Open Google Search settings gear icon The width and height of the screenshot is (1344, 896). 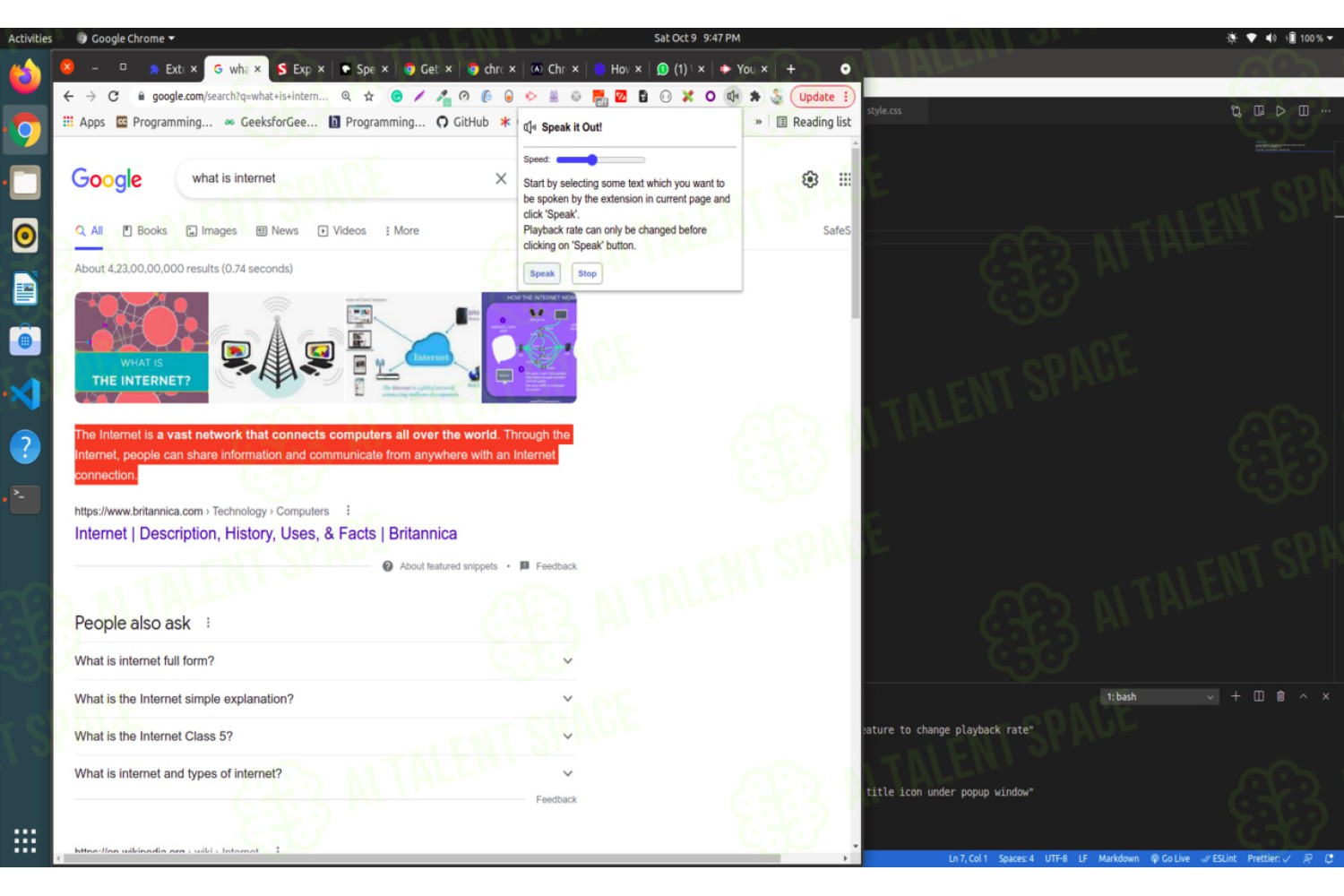(810, 179)
